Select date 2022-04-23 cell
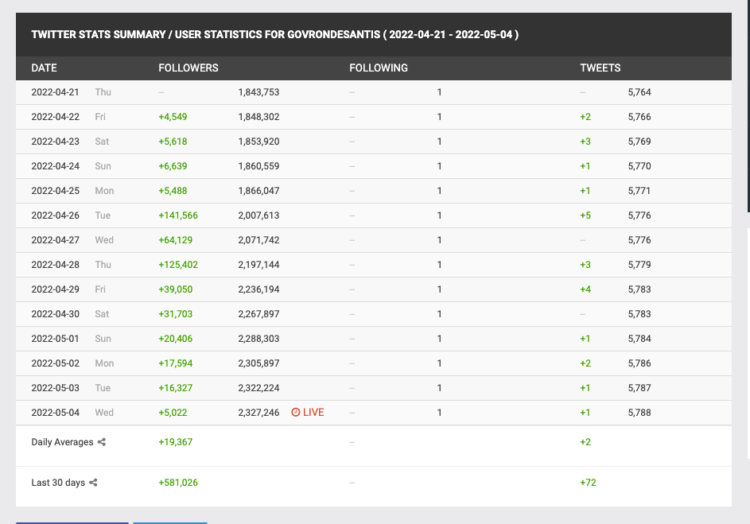The width and height of the screenshot is (750, 524). (55, 142)
